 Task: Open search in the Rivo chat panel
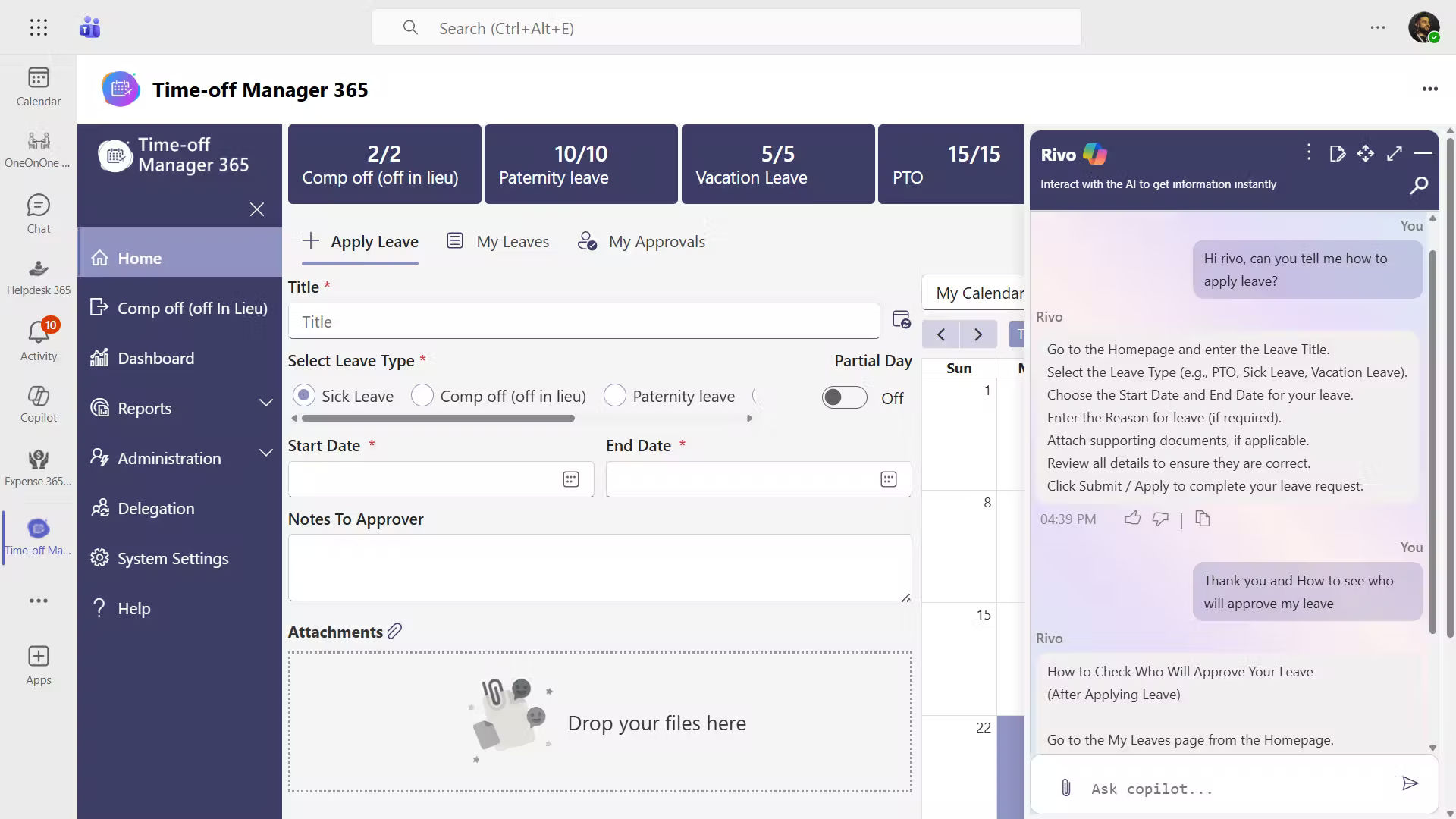[x=1419, y=185]
